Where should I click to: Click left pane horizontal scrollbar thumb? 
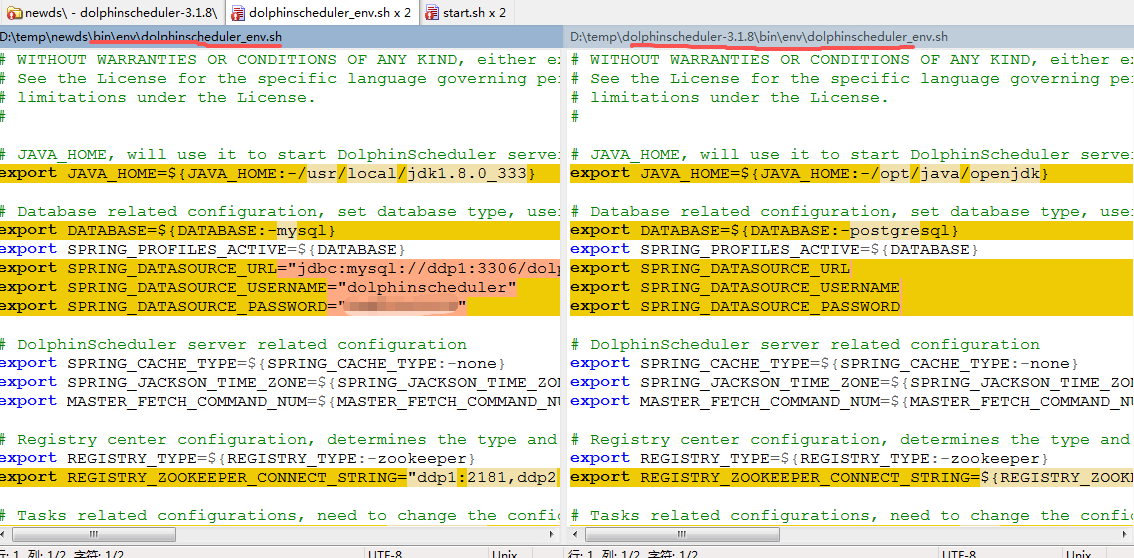pyautogui.click(x=94, y=535)
